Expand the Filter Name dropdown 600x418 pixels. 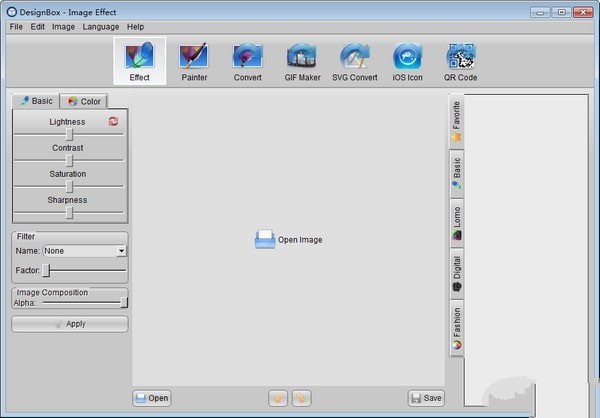point(121,251)
